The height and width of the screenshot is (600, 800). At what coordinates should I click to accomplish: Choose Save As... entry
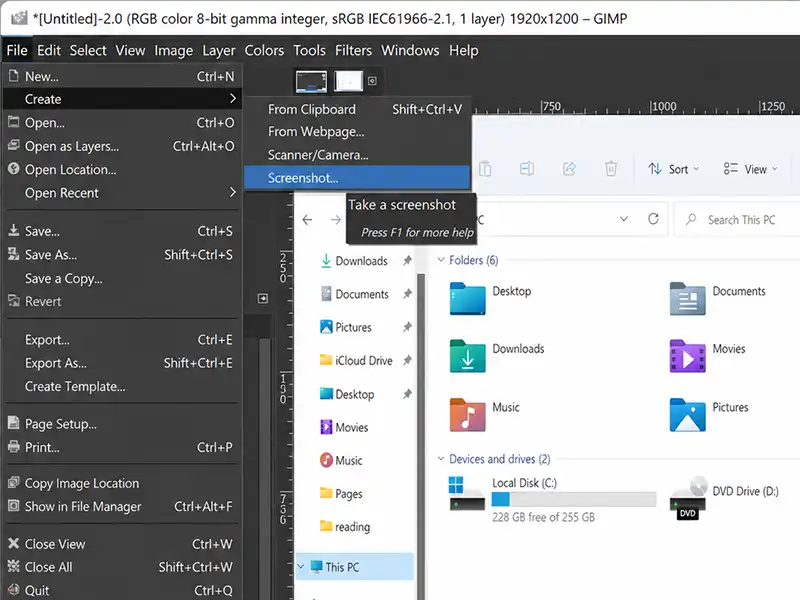click(x=121, y=255)
